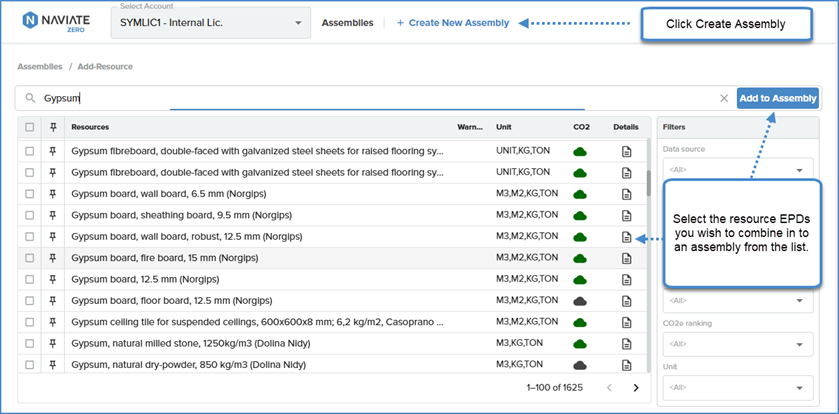Viewport: 839px width, 414px height.
Task: Check the Gypsum ceiling tile row
Action: (29, 322)
